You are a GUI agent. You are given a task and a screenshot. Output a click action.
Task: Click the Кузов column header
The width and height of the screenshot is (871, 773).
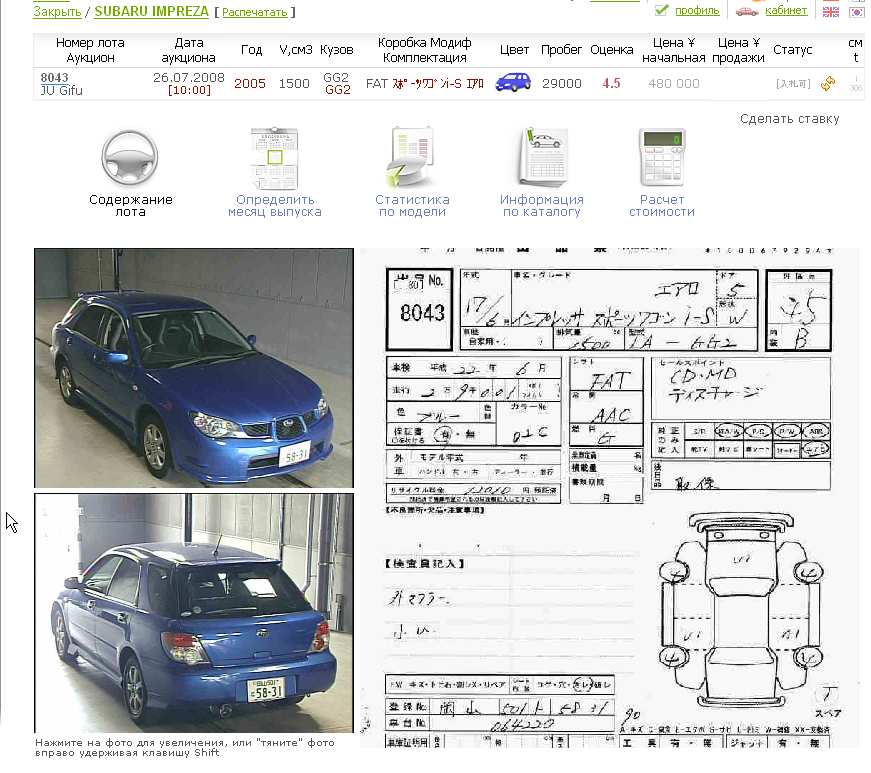[337, 50]
